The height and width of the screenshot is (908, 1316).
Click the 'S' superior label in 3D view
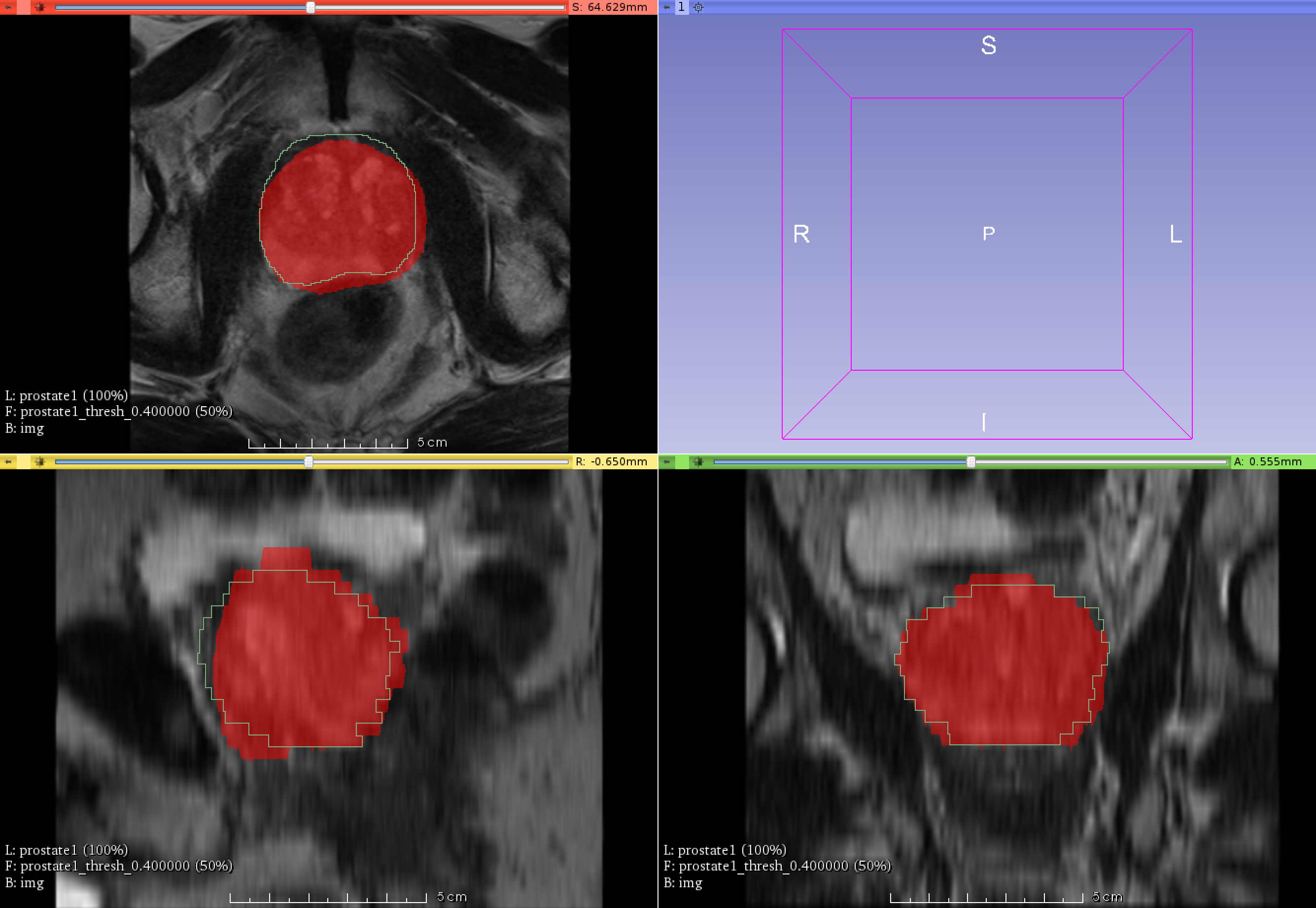point(988,45)
